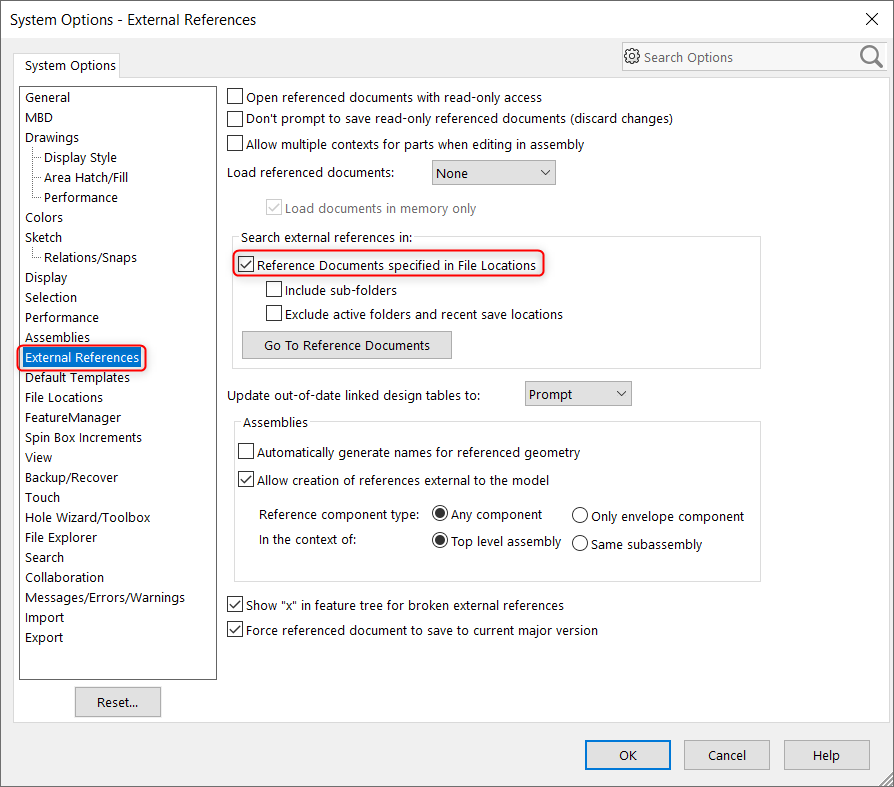894x787 pixels.
Task: Click Go To Reference Documents button
Action: pyautogui.click(x=347, y=345)
